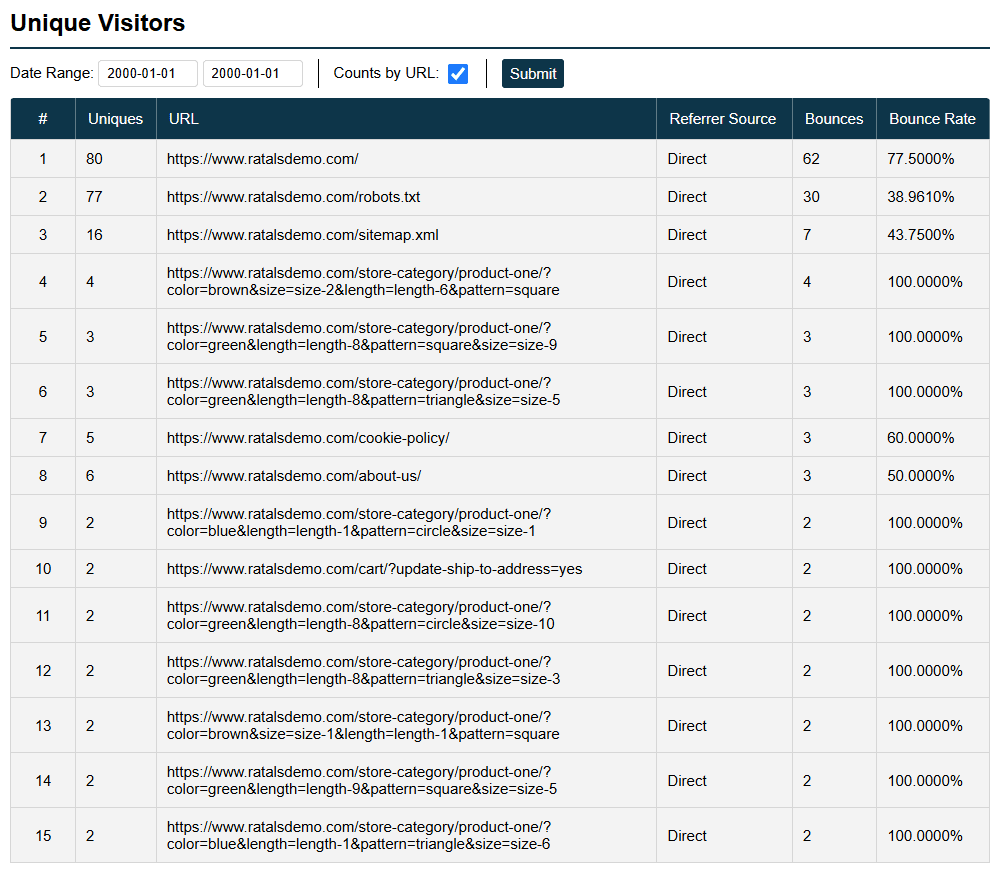The image size is (1000, 872).
Task: Click the URL column header
Action: 406,119
